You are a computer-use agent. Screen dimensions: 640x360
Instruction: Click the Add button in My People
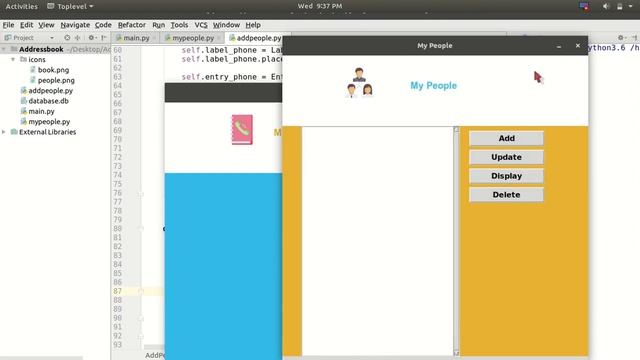pos(506,138)
